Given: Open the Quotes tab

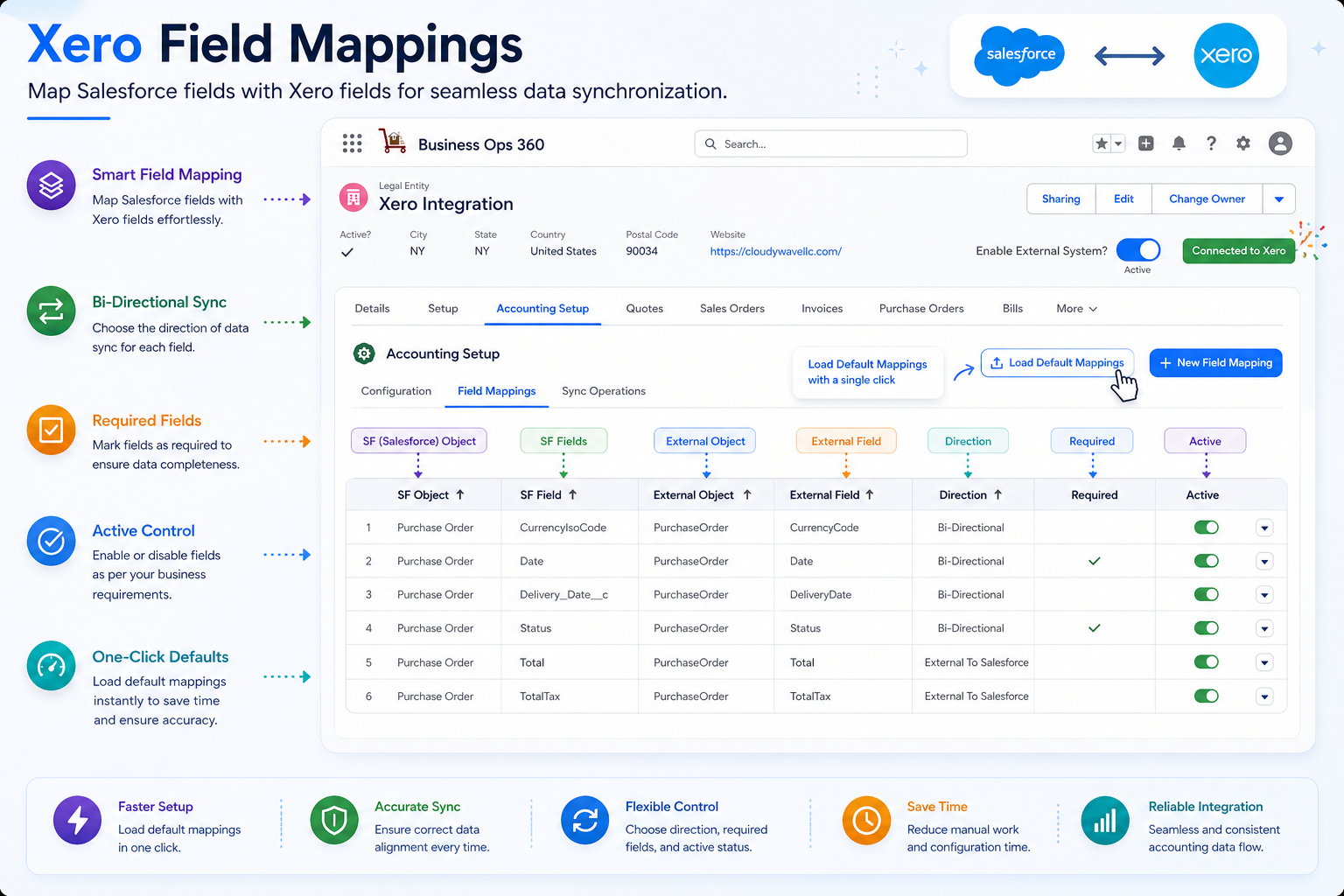Looking at the screenshot, I should click(645, 308).
